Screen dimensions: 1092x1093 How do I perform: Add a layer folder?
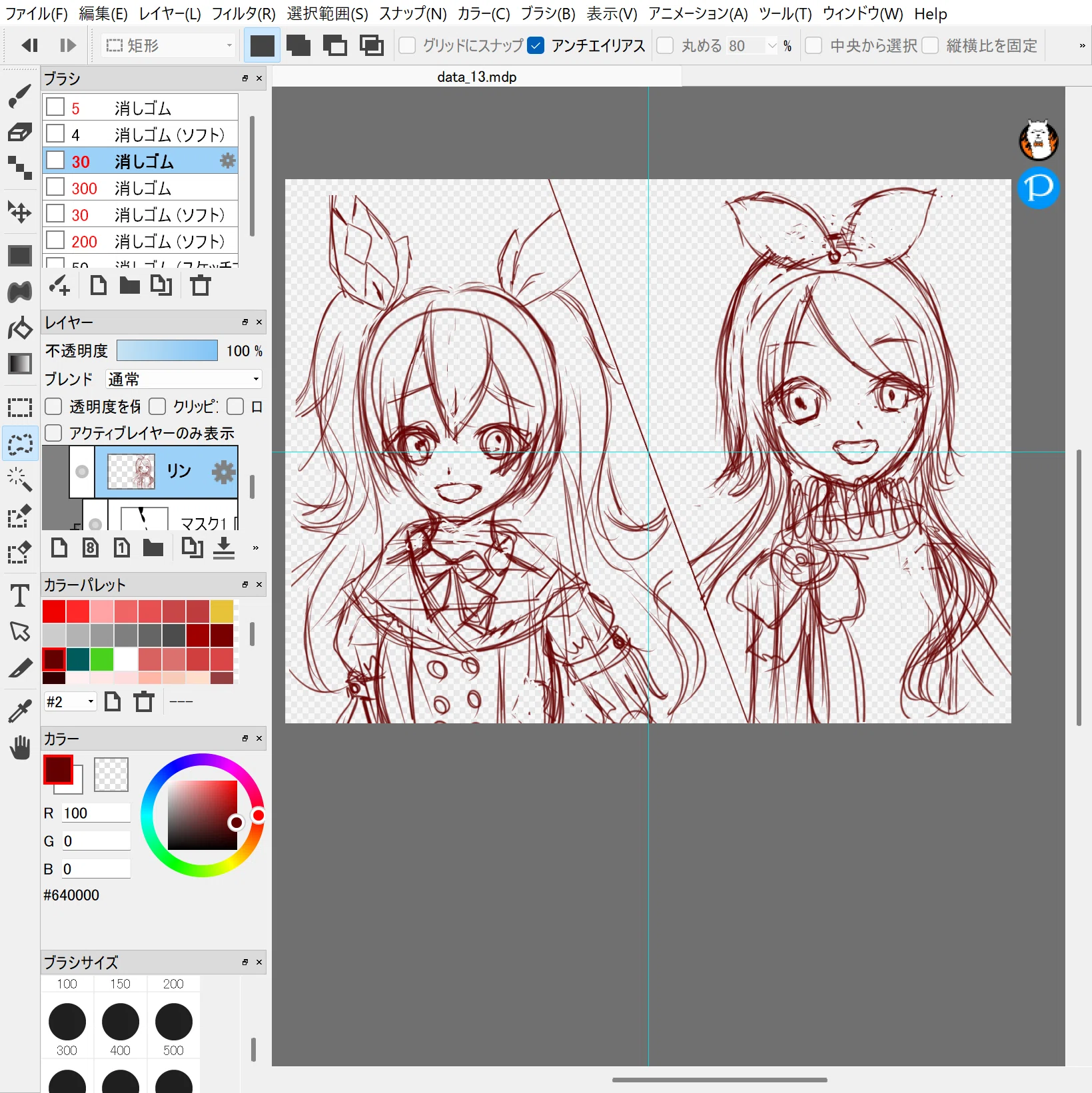pos(153,548)
